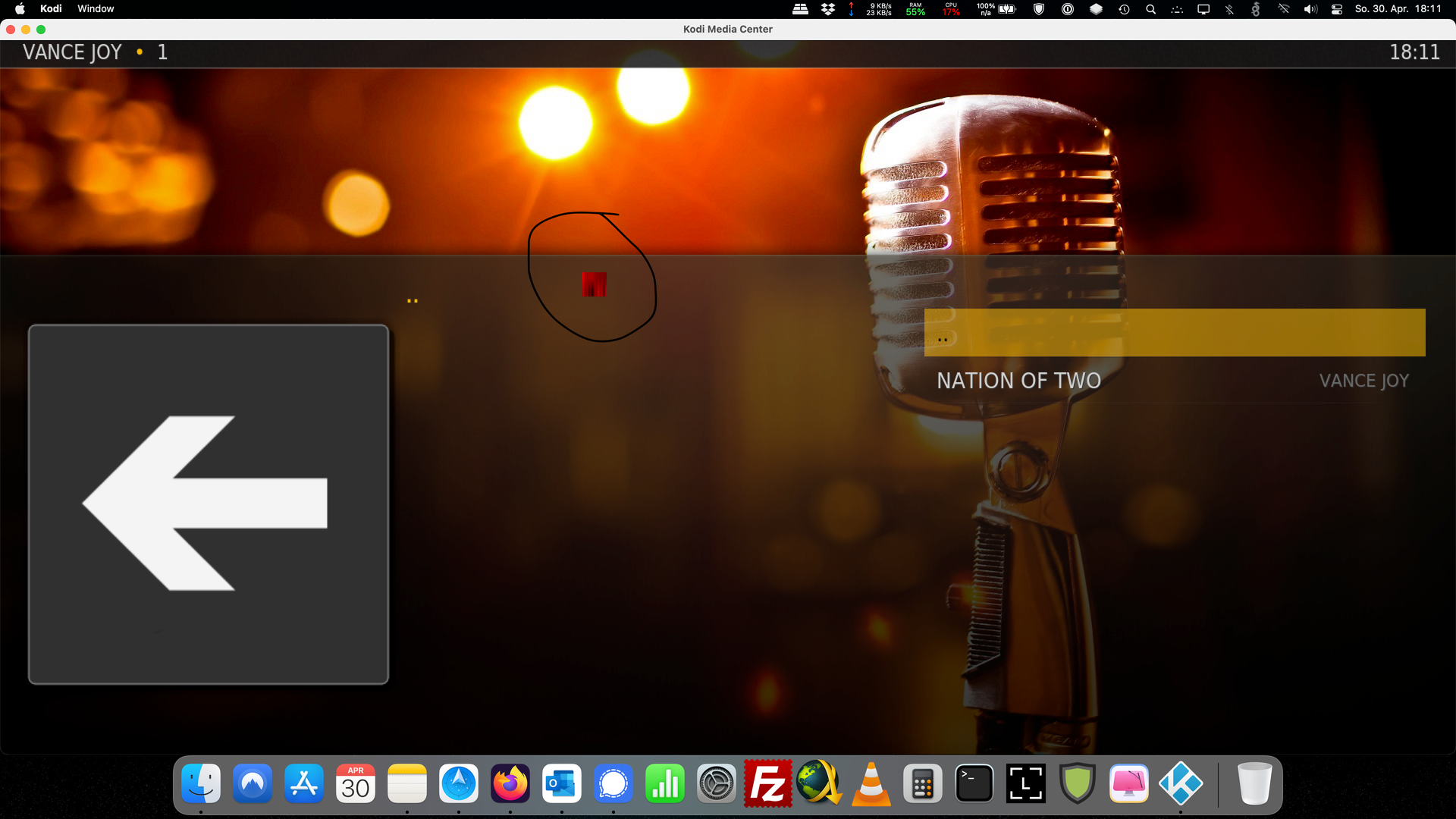
Task: Click the Bluetooth off menu bar icon
Action: [1229, 9]
